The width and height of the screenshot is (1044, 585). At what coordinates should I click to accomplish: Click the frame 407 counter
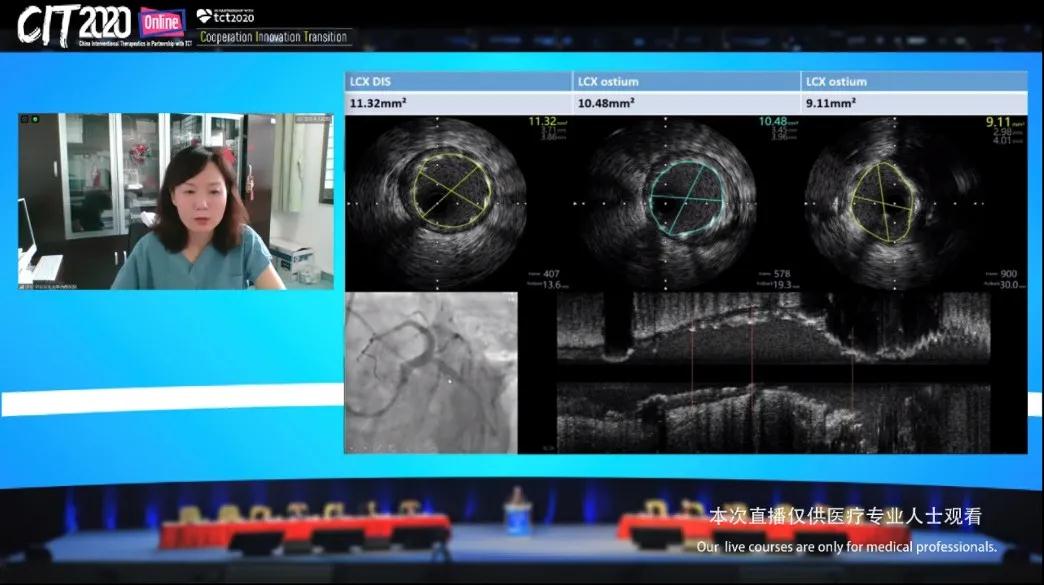coord(550,273)
